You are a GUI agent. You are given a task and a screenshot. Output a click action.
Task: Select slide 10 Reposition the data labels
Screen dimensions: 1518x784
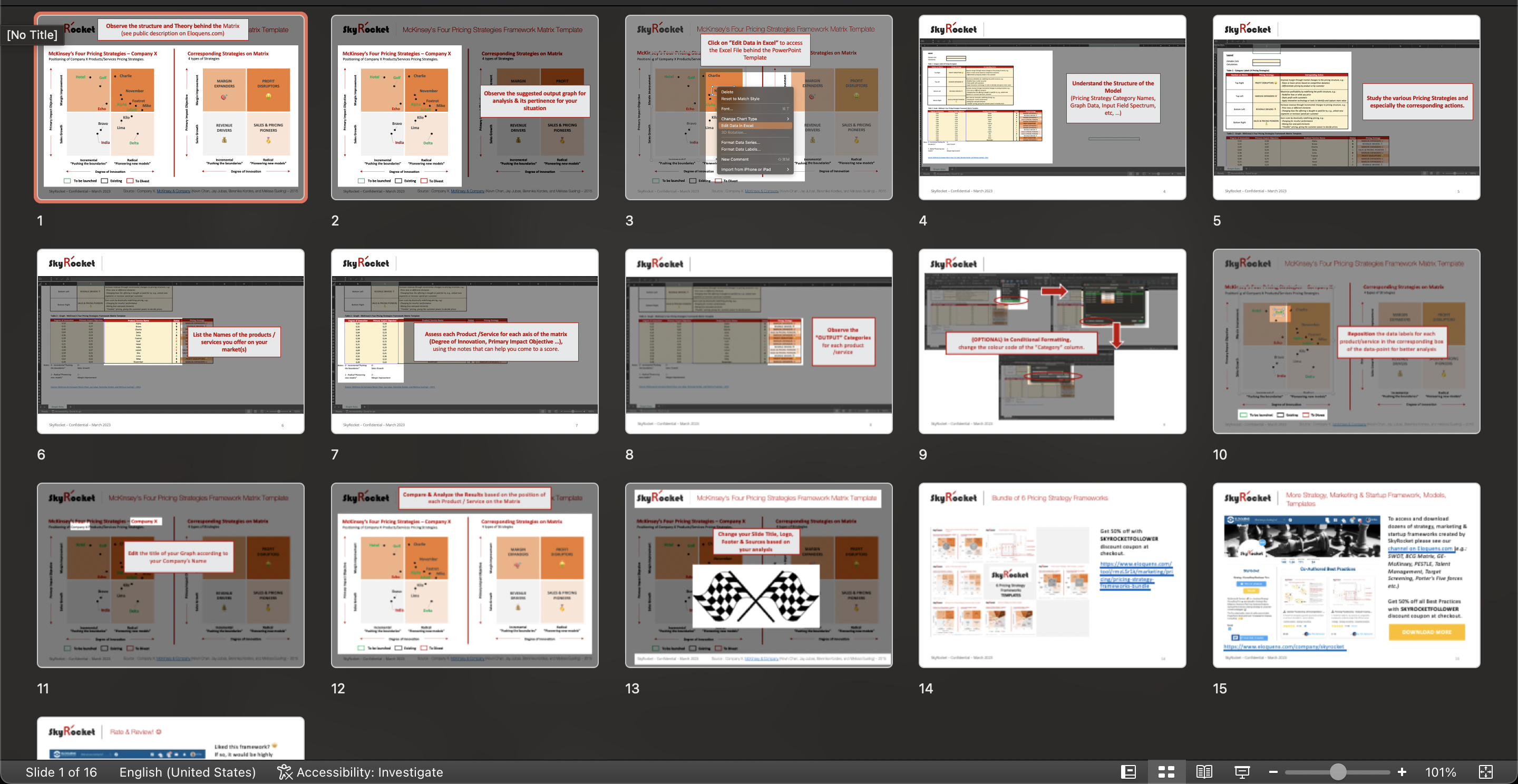click(1347, 341)
